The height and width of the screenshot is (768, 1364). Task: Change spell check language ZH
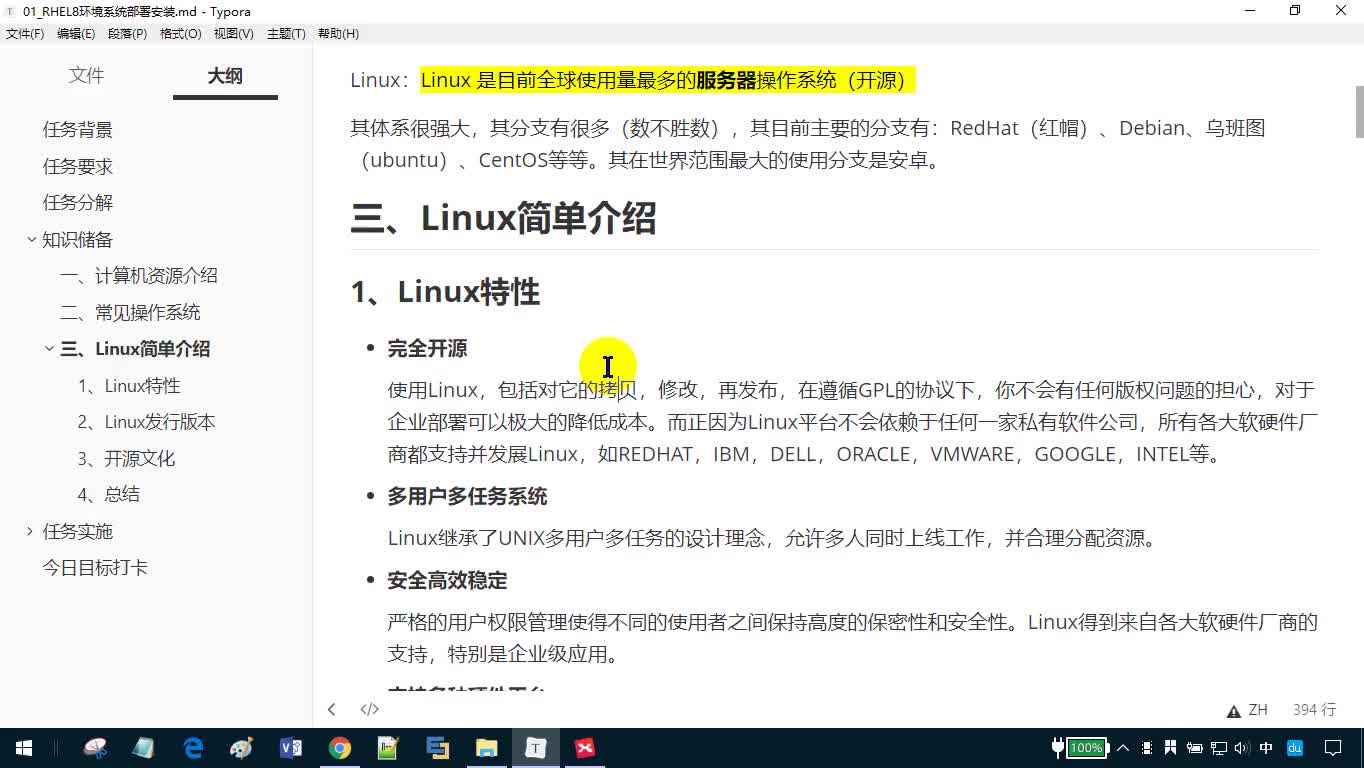[x=1258, y=709]
